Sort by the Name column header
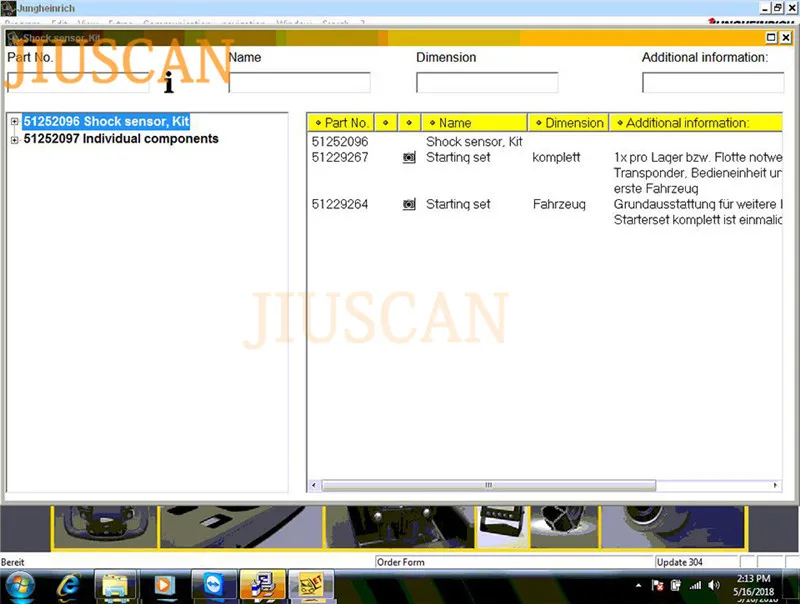The width and height of the screenshot is (800, 604). (474, 123)
